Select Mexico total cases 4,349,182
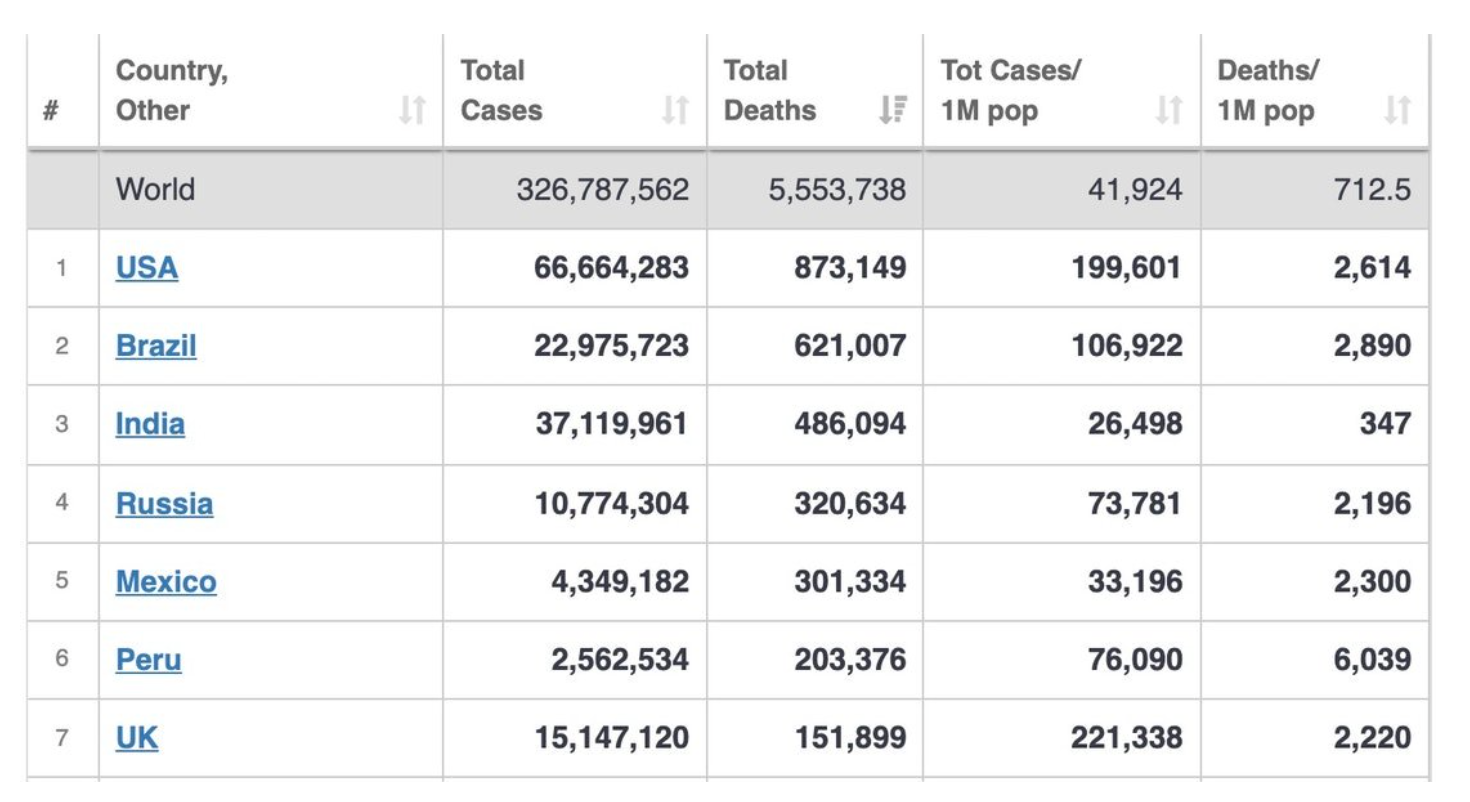 (620, 581)
